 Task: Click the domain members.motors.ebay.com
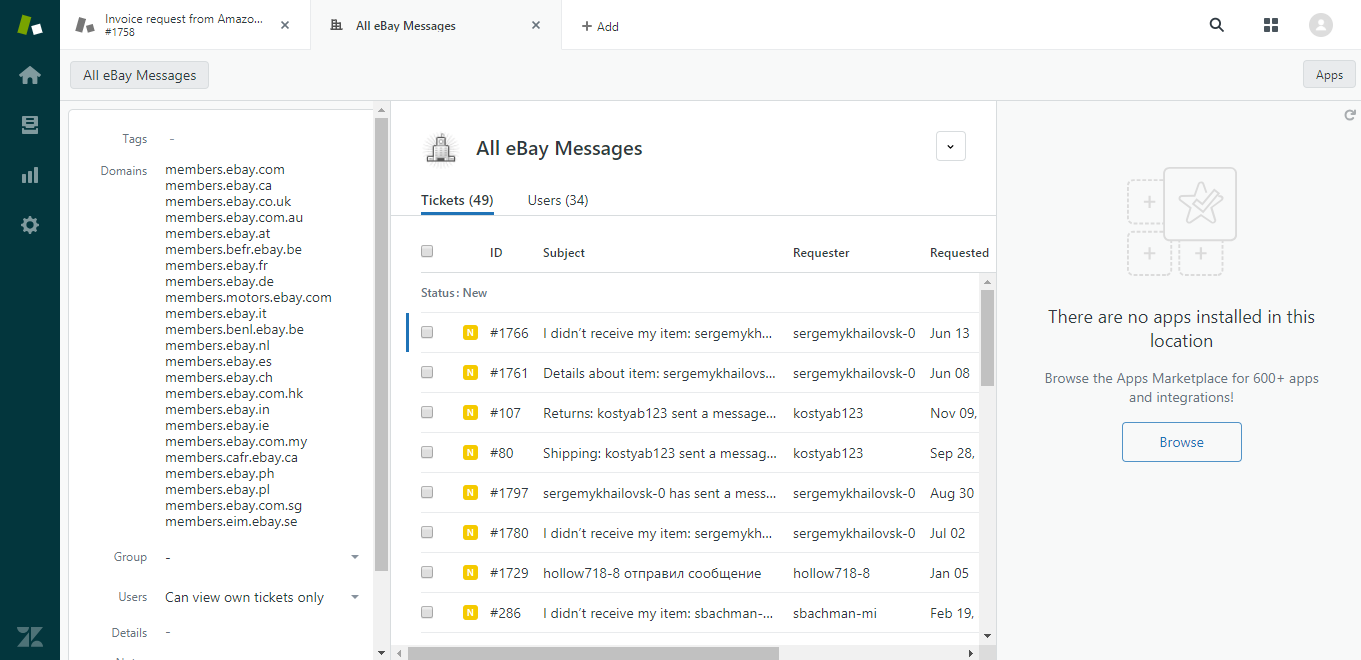(248, 297)
